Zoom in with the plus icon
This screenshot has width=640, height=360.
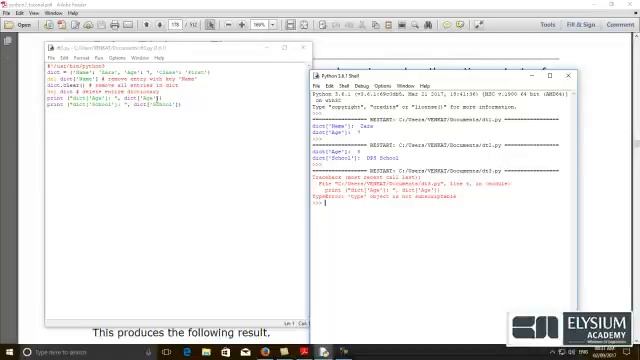[x=242, y=25]
